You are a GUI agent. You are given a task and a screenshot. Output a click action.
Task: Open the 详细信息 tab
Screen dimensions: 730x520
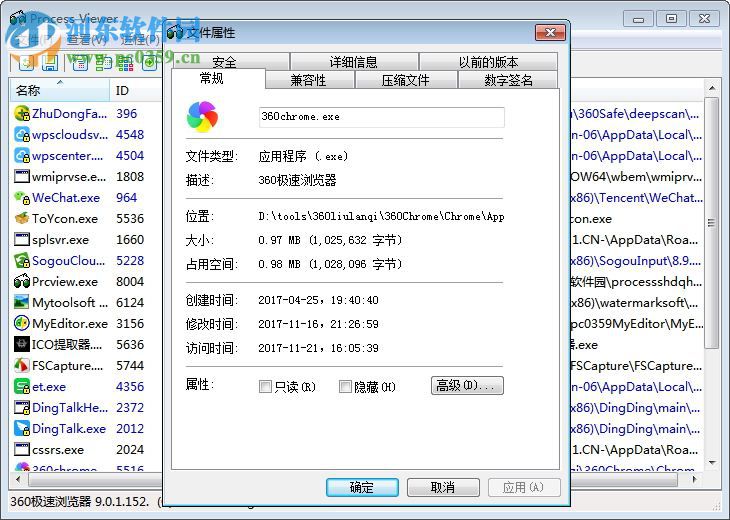tap(354, 61)
